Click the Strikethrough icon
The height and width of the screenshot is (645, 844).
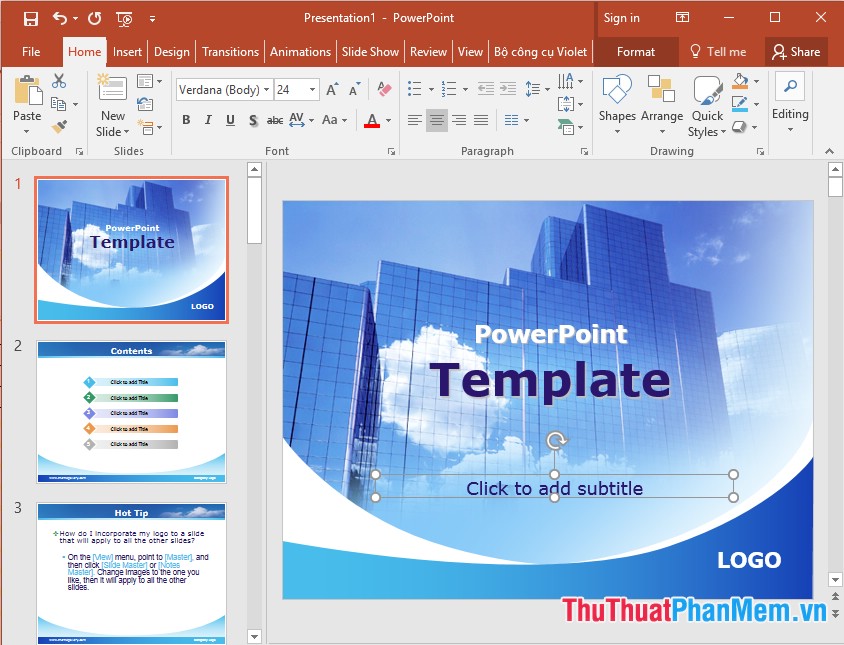point(275,119)
